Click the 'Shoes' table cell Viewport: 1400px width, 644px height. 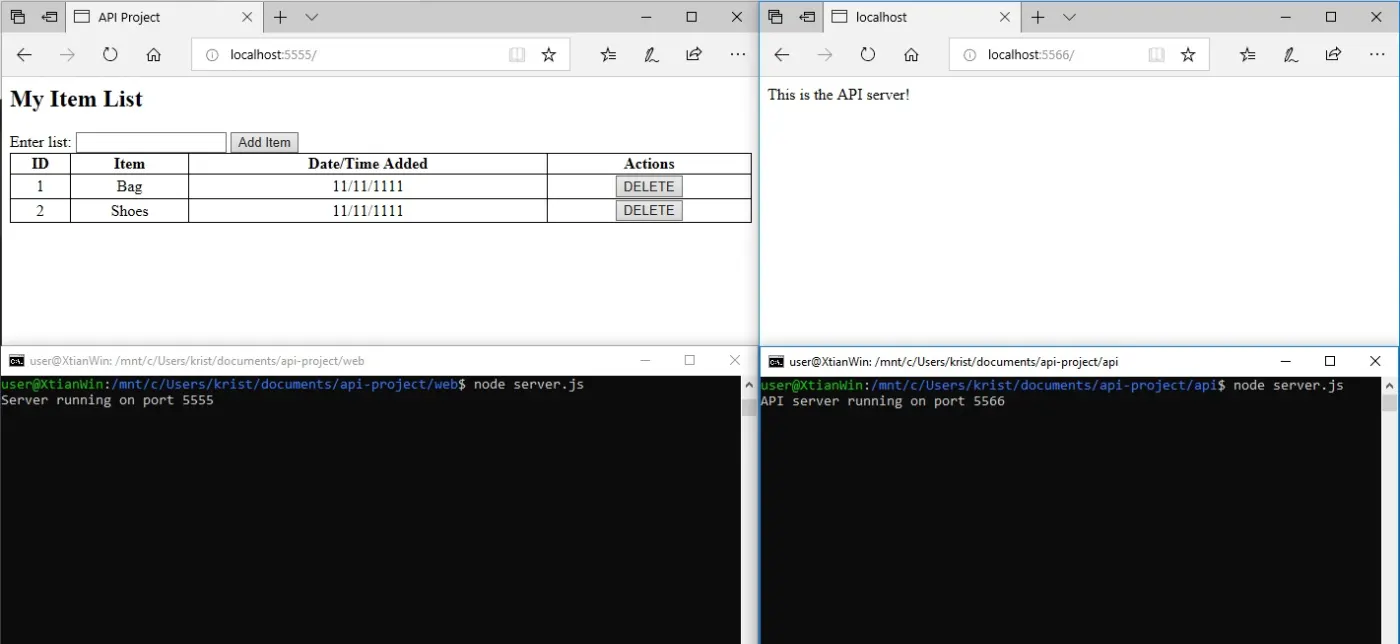(x=129, y=210)
